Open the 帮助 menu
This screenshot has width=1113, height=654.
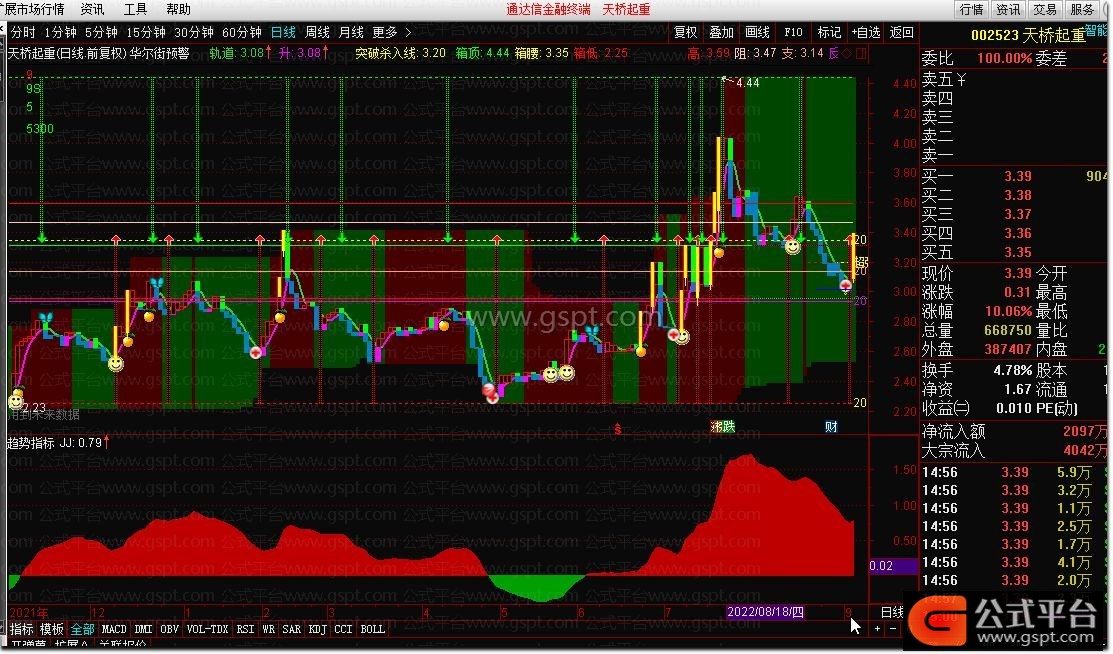(178, 9)
